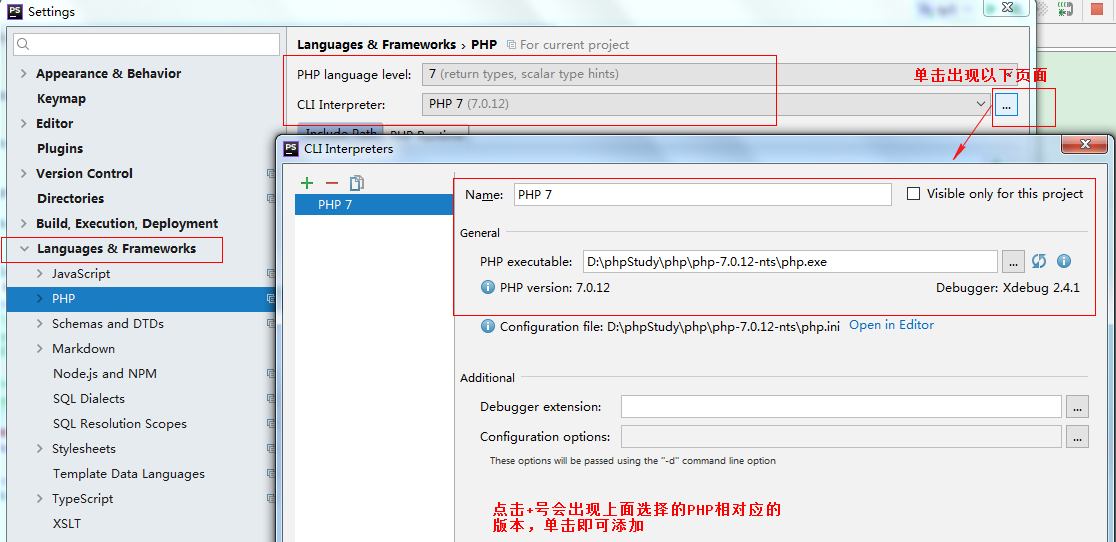1116x542 pixels.
Task: Edit Configuration options with ellipsis button
Action: [x=1078, y=436]
